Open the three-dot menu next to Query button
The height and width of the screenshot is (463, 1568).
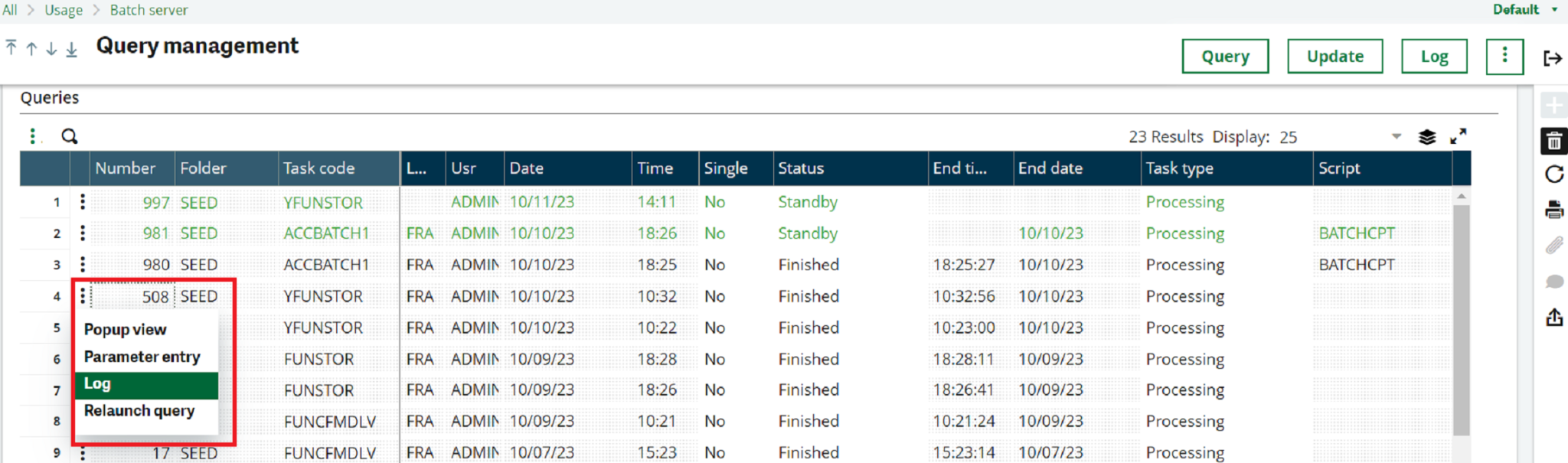1504,56
